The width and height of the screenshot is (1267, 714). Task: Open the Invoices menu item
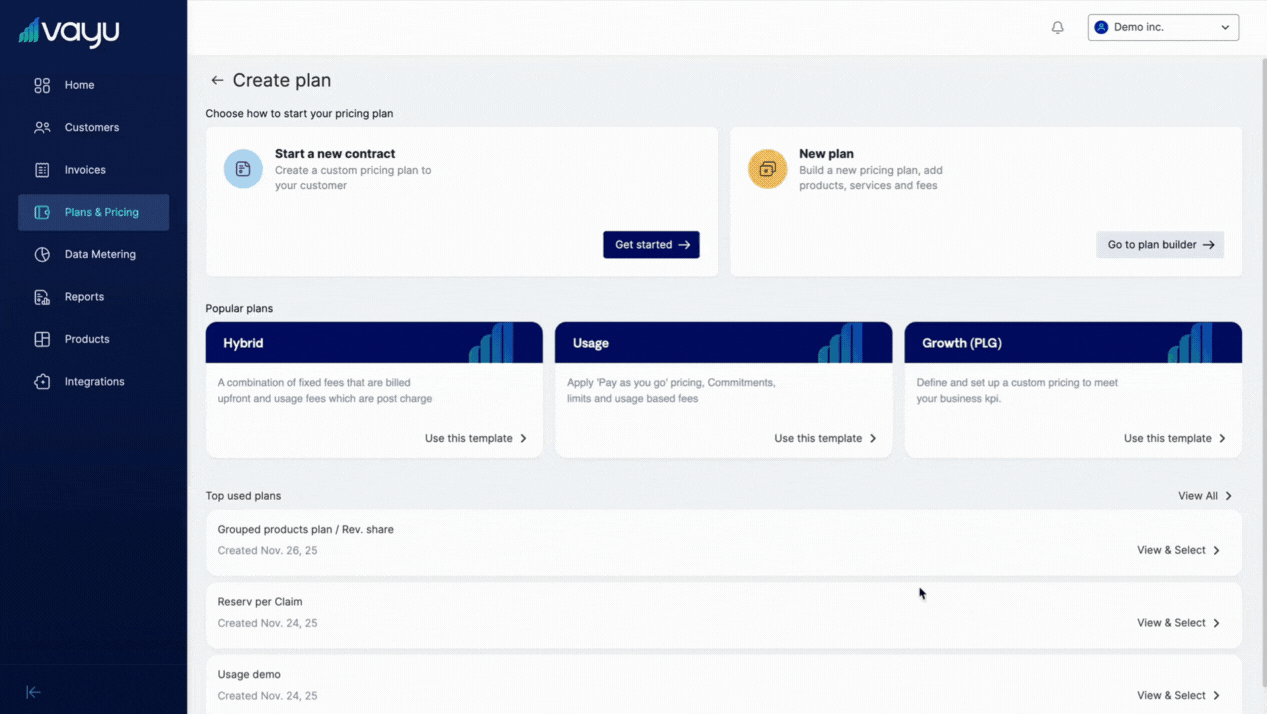(x=85, y=170)
